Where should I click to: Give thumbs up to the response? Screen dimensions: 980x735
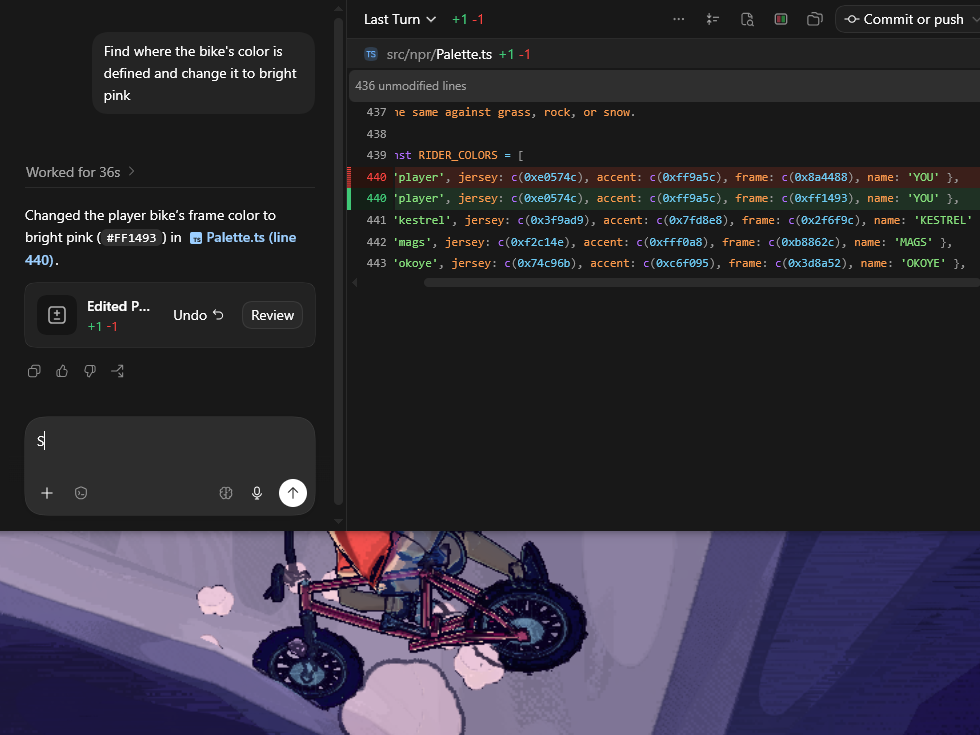(x=62, y=371)
